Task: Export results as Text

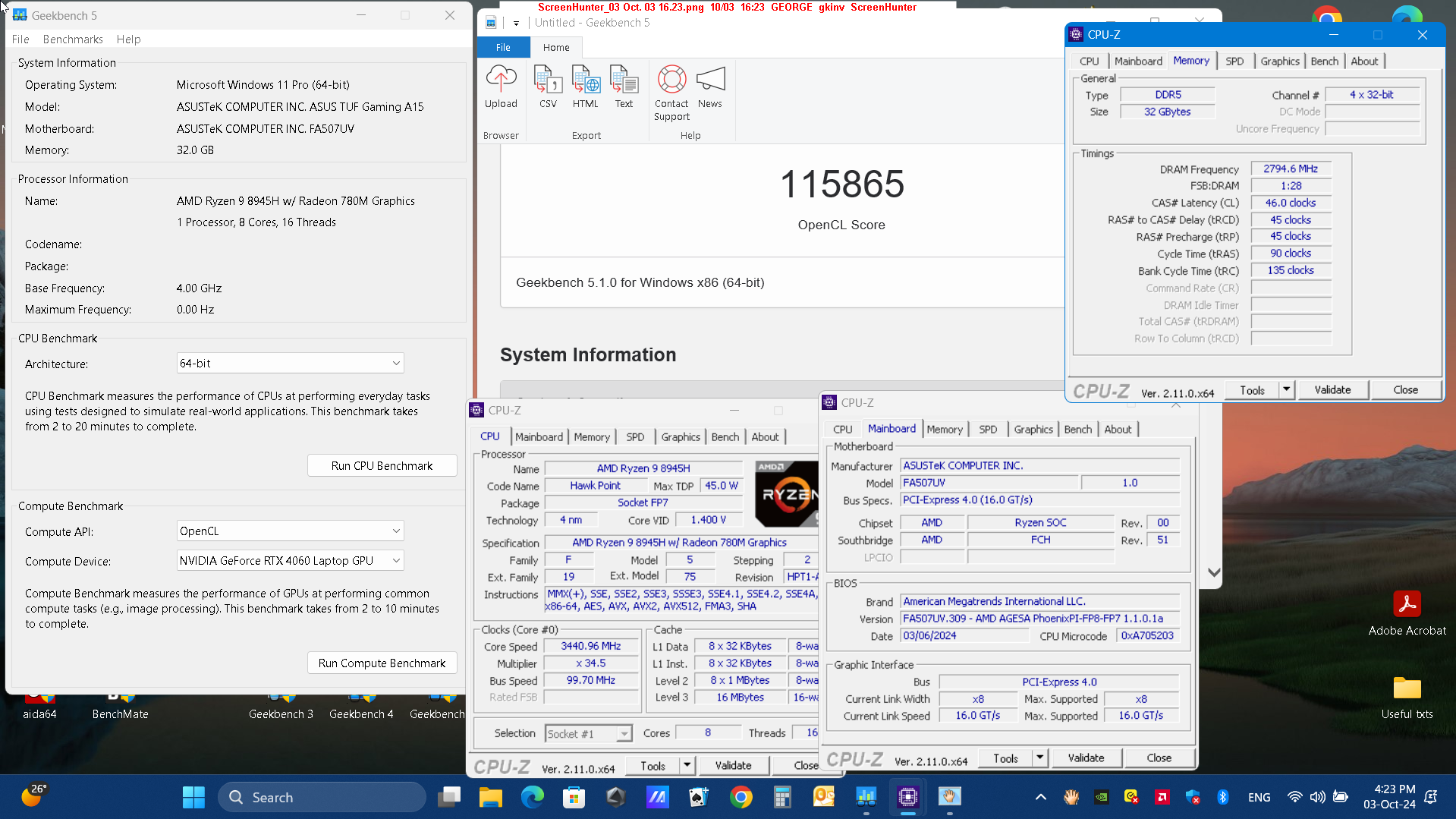Action: (624, 87)
